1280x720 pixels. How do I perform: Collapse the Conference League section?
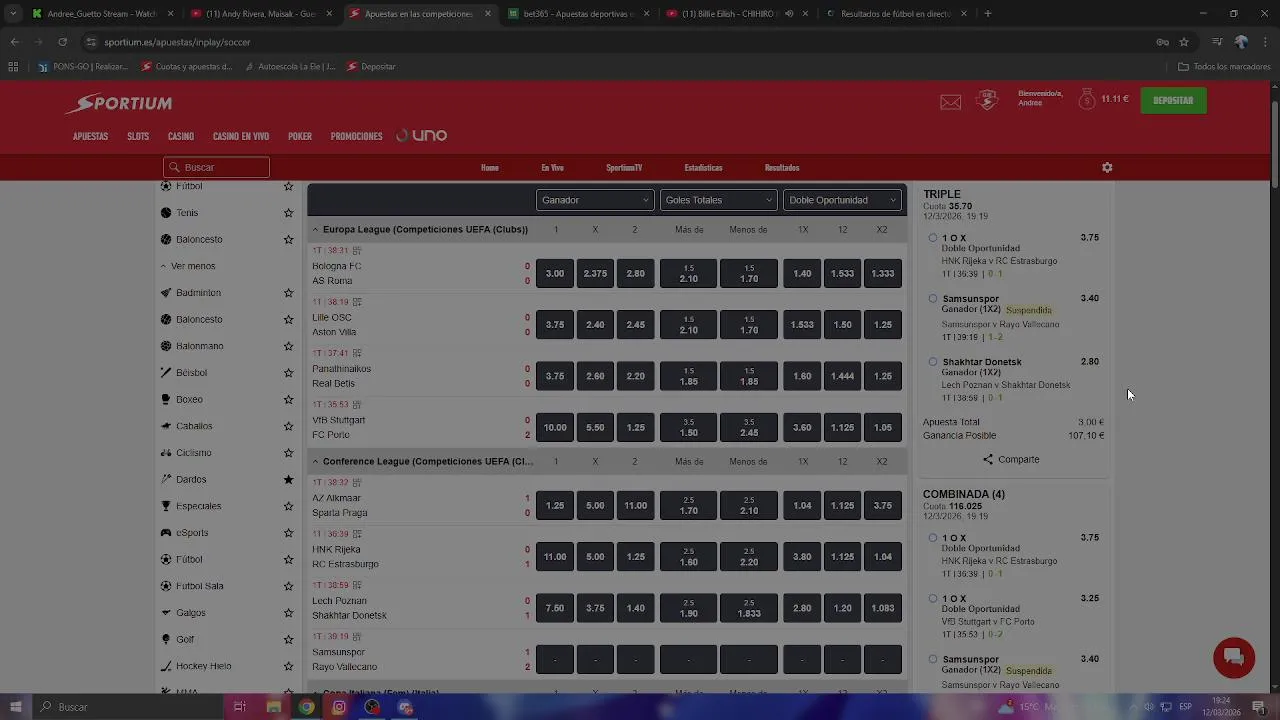(315, 462)
